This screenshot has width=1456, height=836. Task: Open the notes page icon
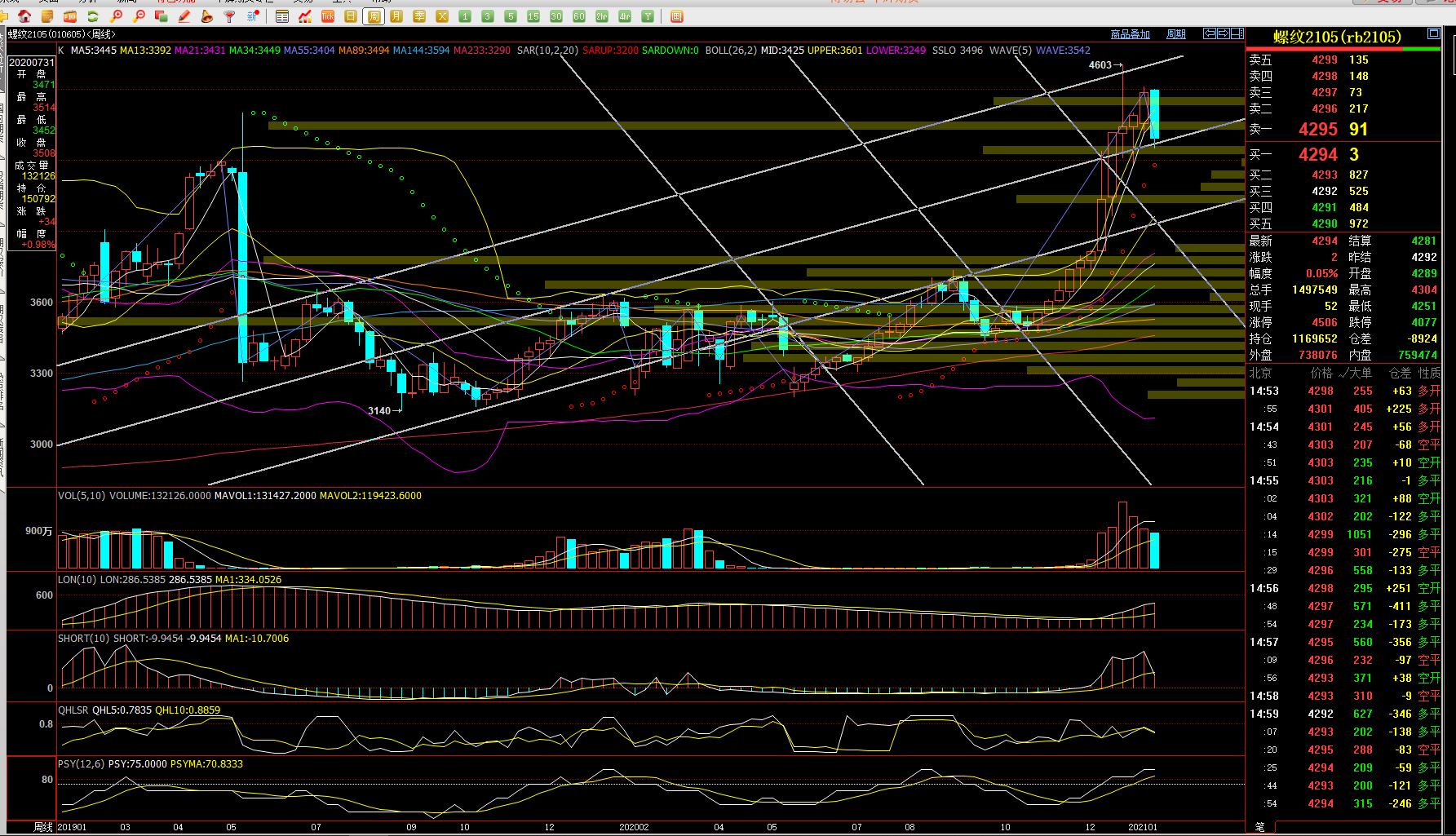(47, 16)
